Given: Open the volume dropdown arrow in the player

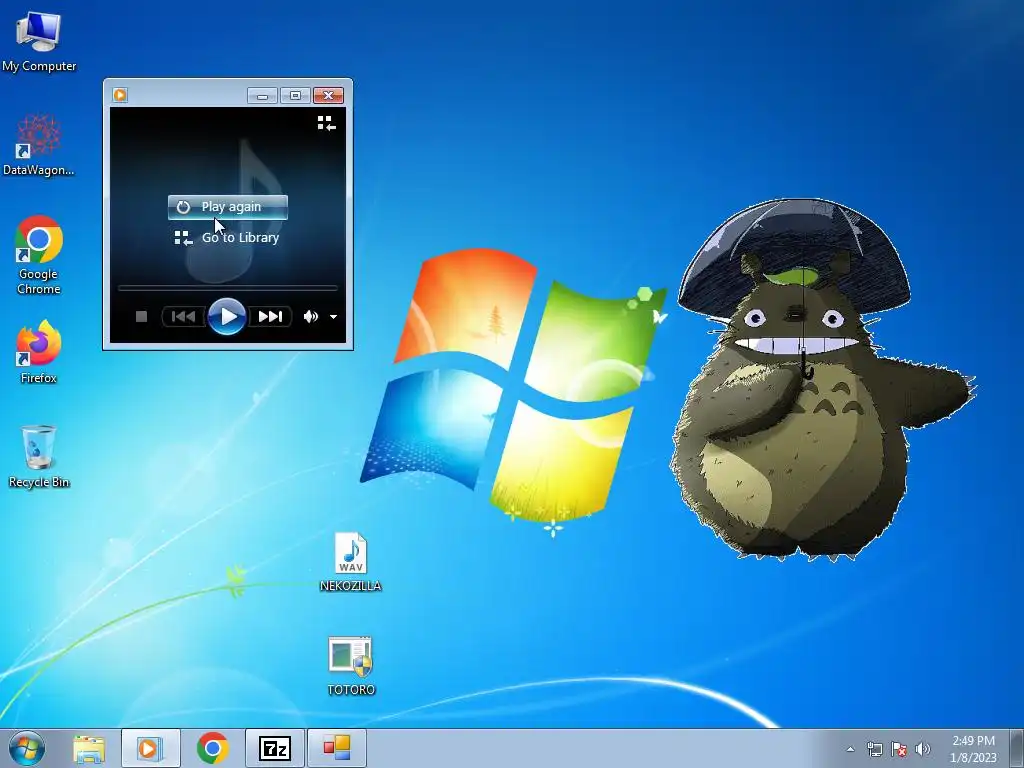Looking at the screenshot, I should pos(333,317).
